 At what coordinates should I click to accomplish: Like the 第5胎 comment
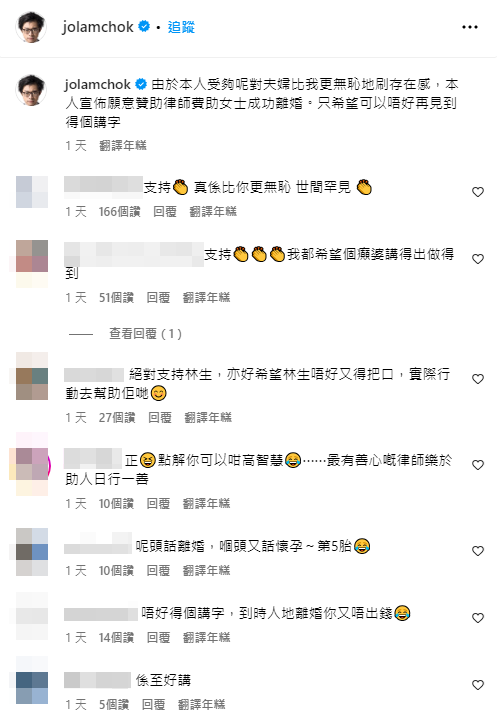[478, 551]
